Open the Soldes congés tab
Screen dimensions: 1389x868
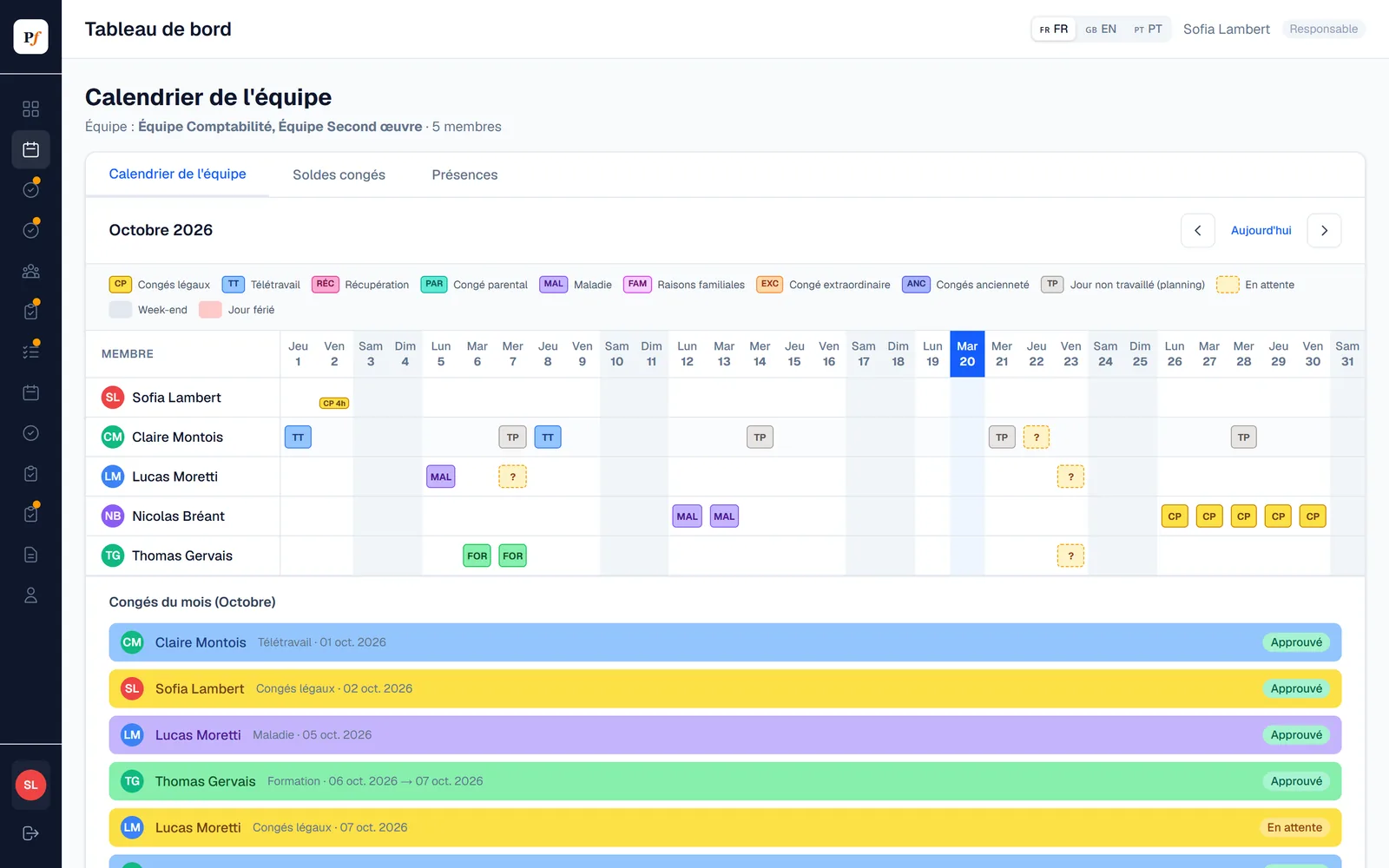(339, 174)
